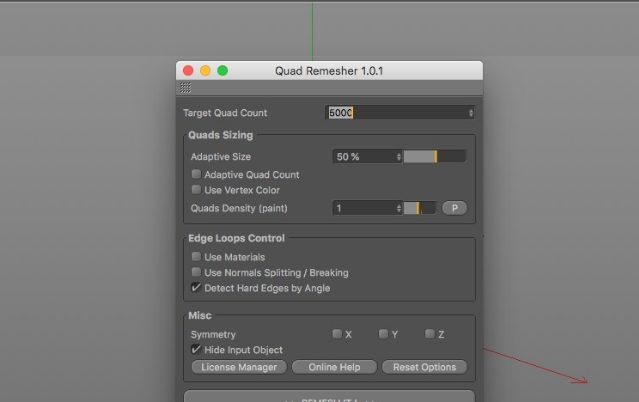Viewport: 639px width, 402px height.
Task: Click the Target Quad Count field
Action: pyautogui.click(x=396, y=113)
